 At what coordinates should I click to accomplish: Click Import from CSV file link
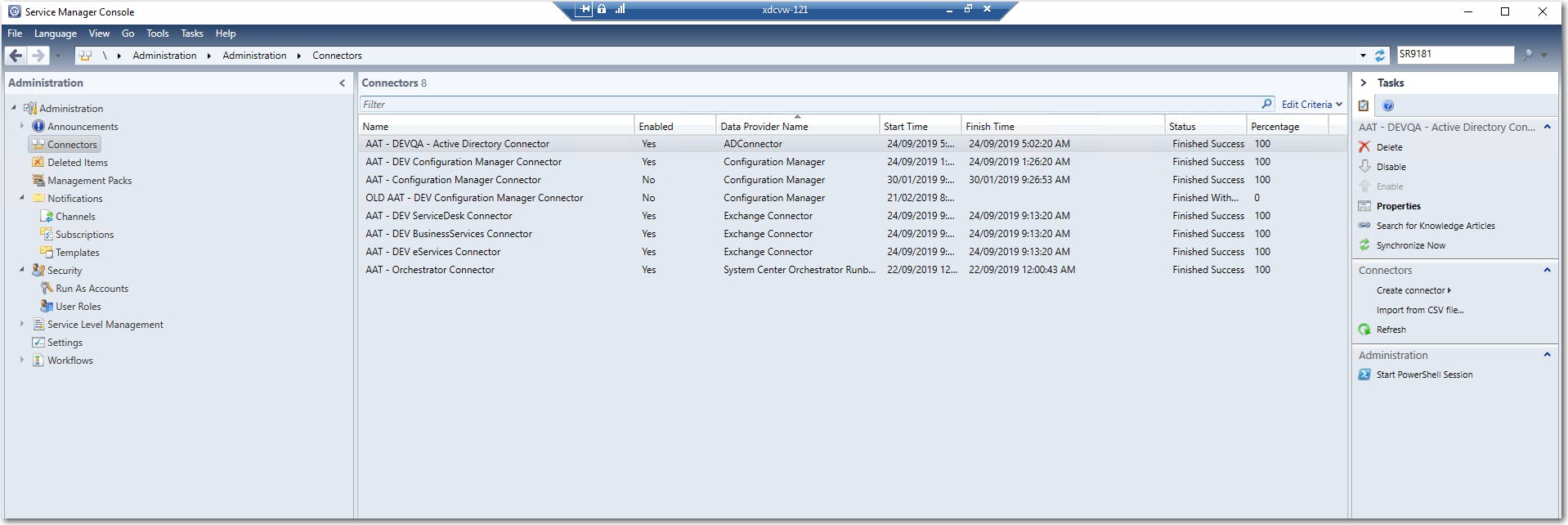(x=1420, y=310)
